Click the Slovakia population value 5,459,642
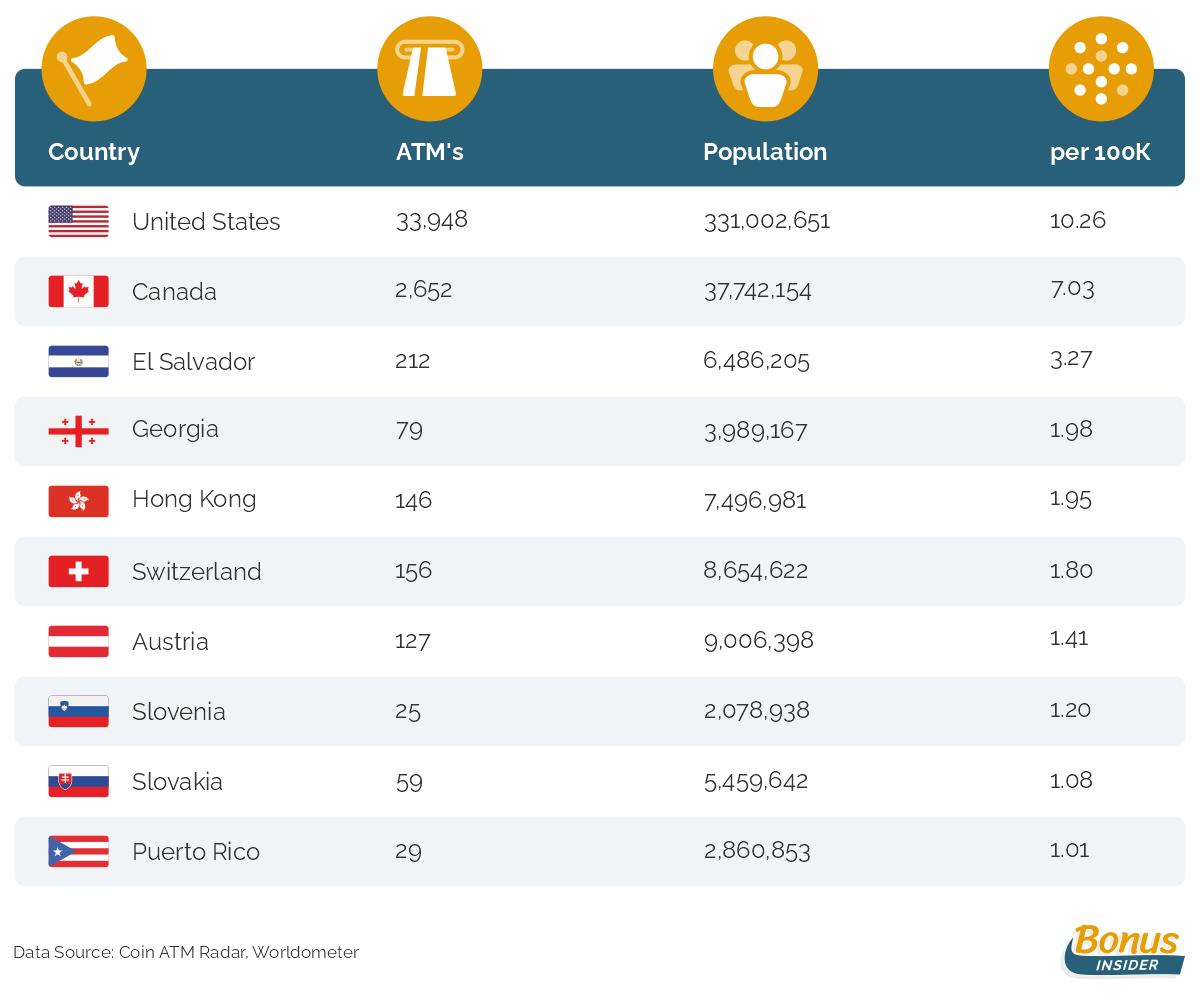Screen dimensions: 1200x996 point(756,781)
